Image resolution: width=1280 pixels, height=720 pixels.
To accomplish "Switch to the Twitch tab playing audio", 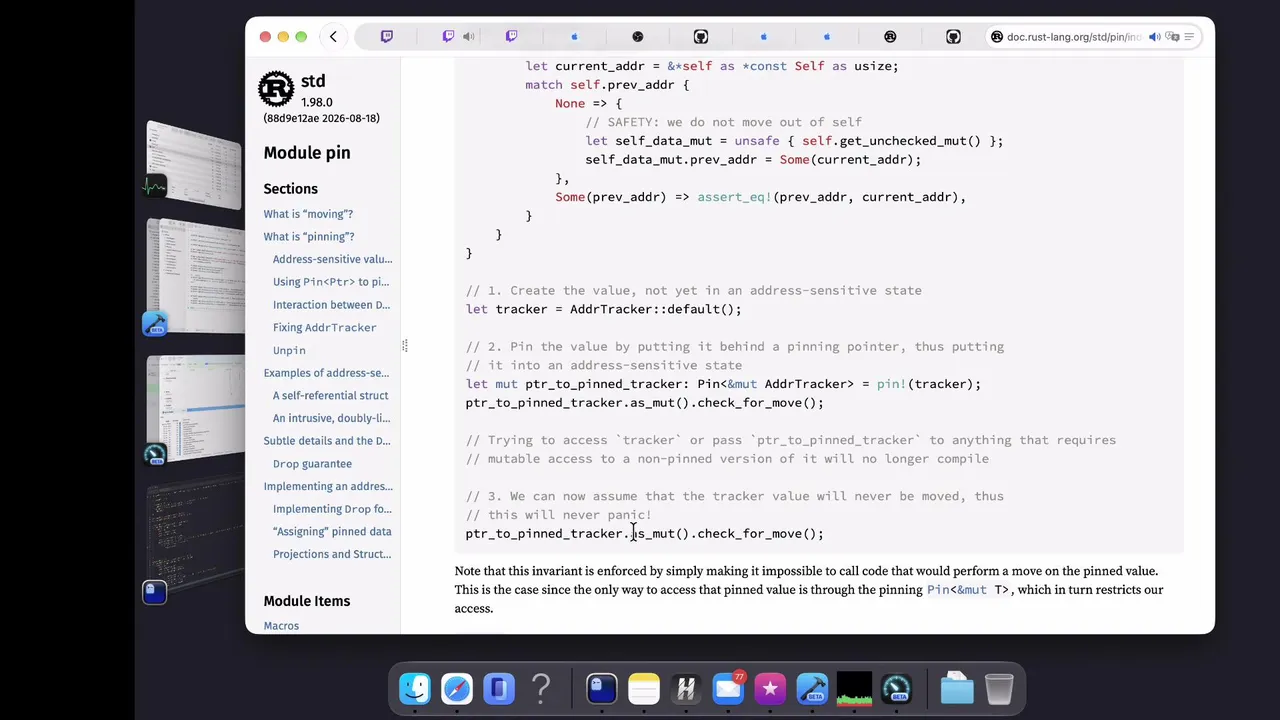I will tap(449, 37).
